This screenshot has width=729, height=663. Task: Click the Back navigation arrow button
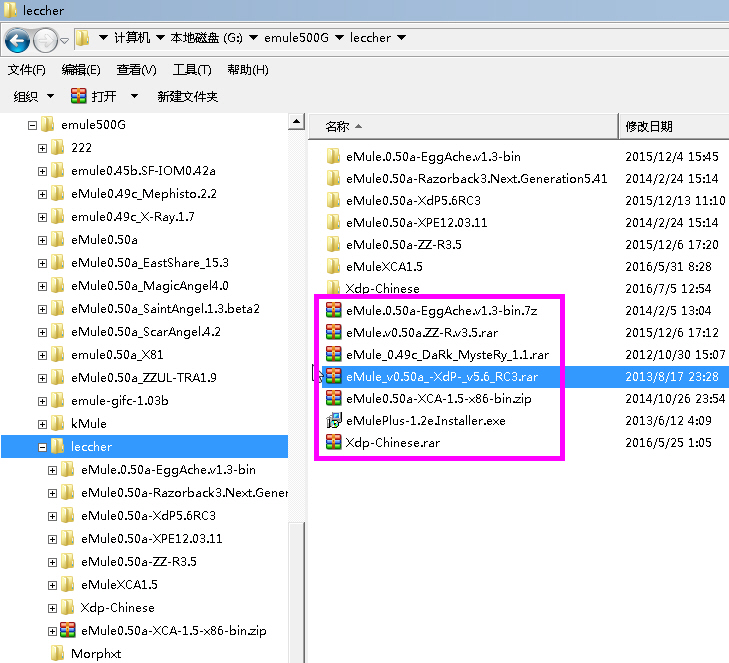(x=17, y=41)
